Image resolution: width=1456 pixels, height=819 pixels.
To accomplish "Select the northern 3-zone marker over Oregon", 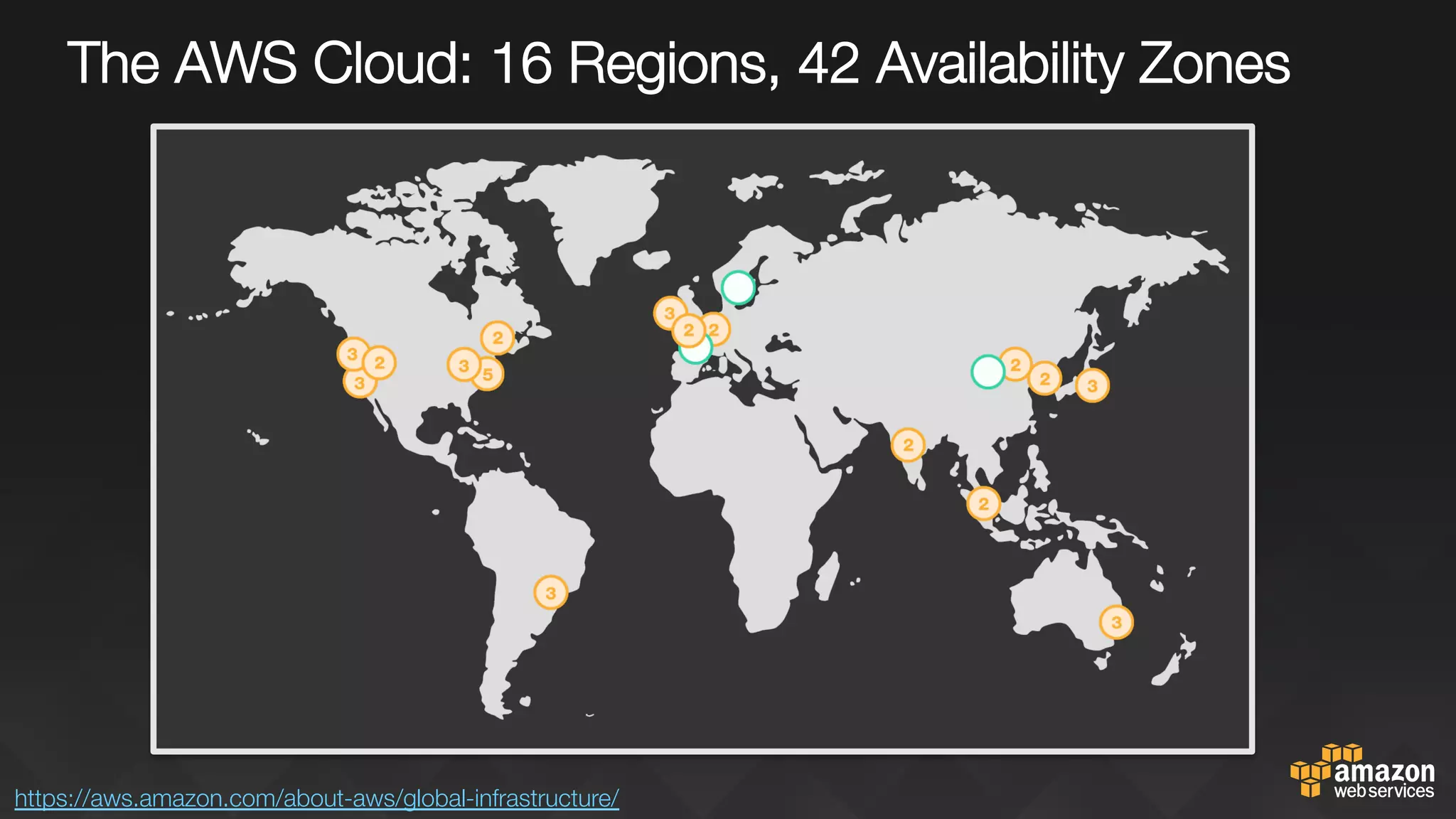I will (x=352, y=354).
